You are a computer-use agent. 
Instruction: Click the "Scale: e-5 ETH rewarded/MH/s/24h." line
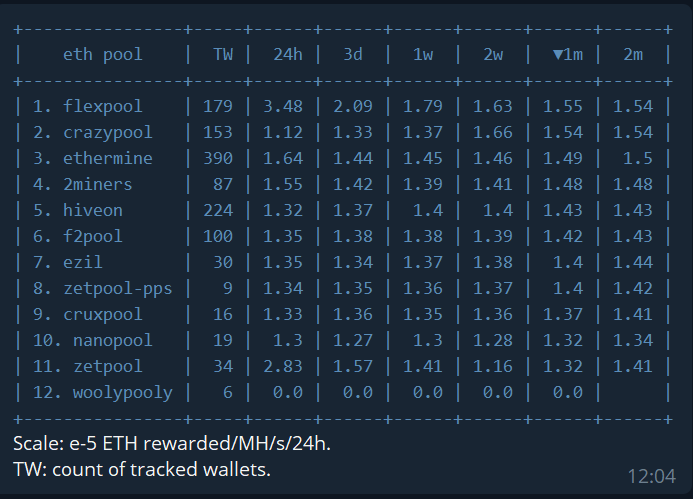coord(172,443)
